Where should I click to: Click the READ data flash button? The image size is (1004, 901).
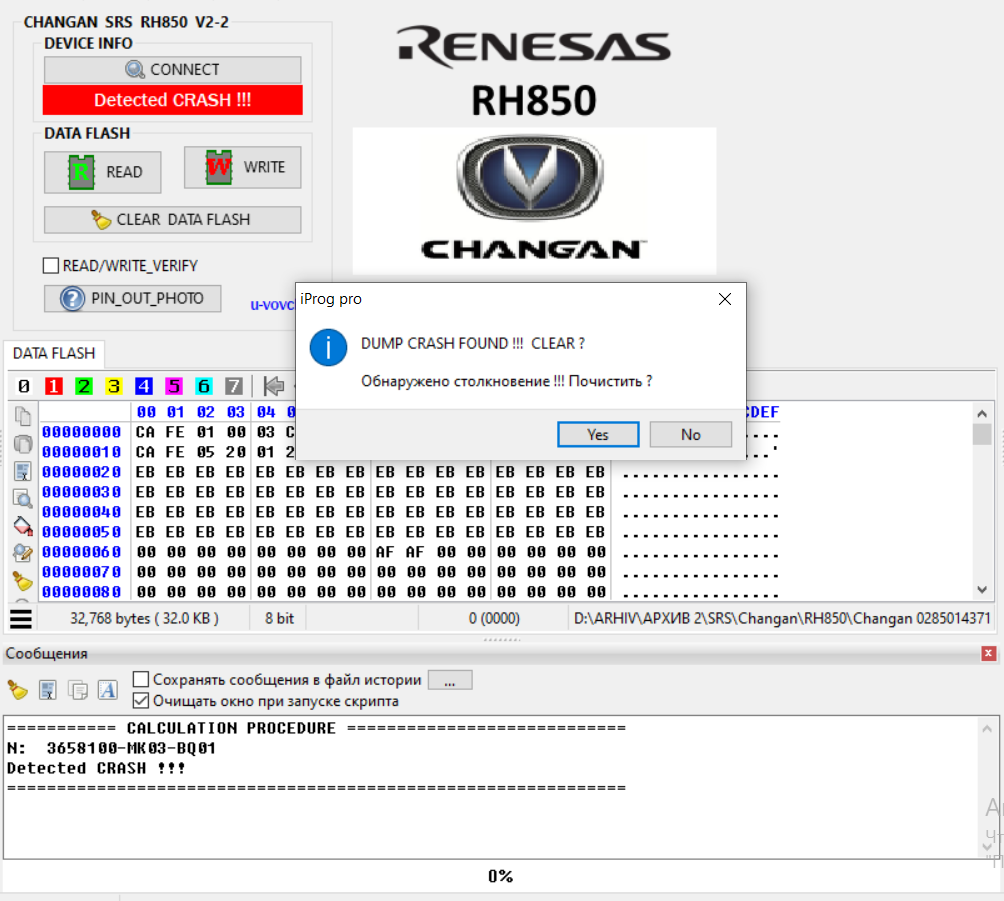(x=102, y=172)
